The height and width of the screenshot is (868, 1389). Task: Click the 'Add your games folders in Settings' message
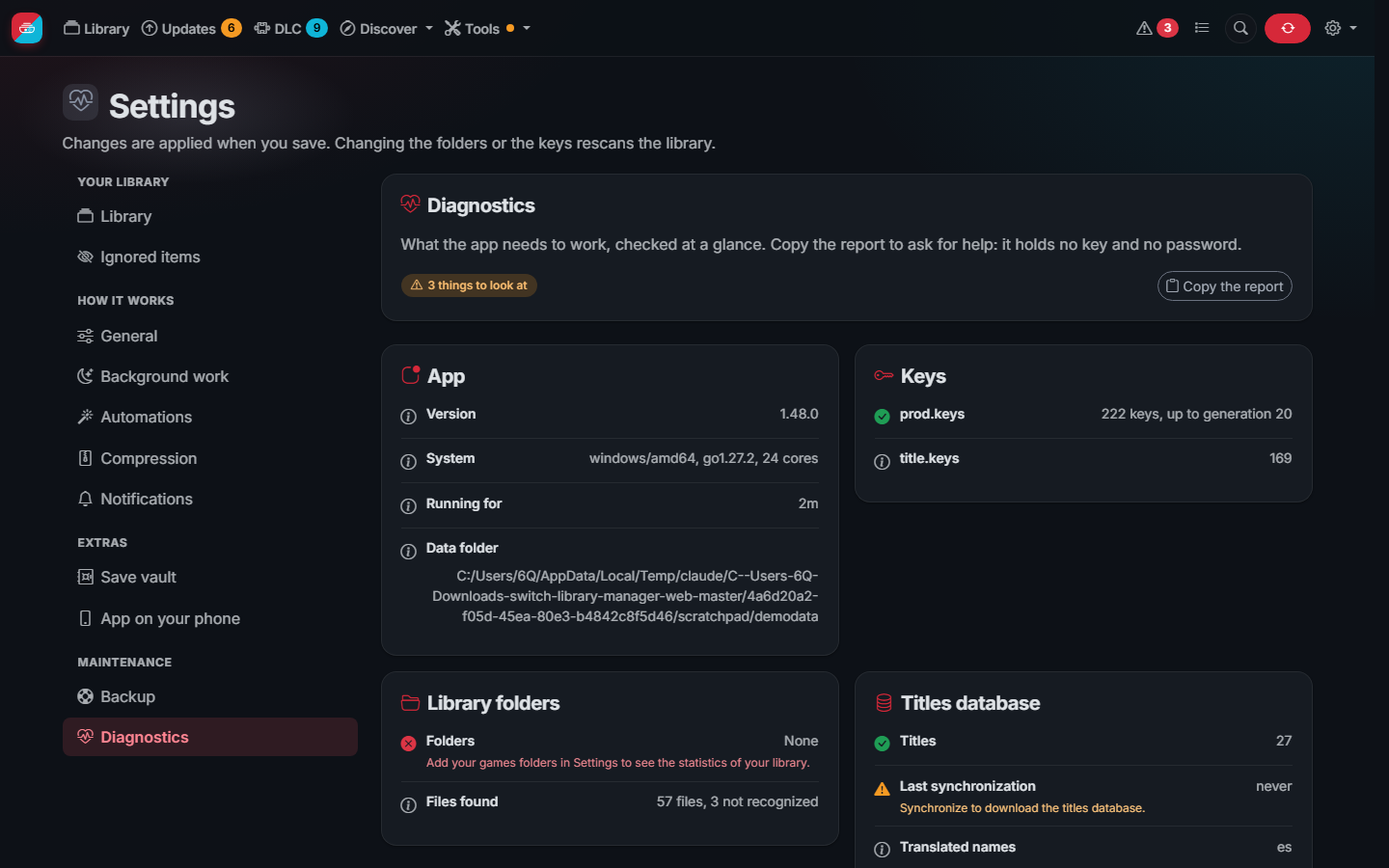coord(618,763)
